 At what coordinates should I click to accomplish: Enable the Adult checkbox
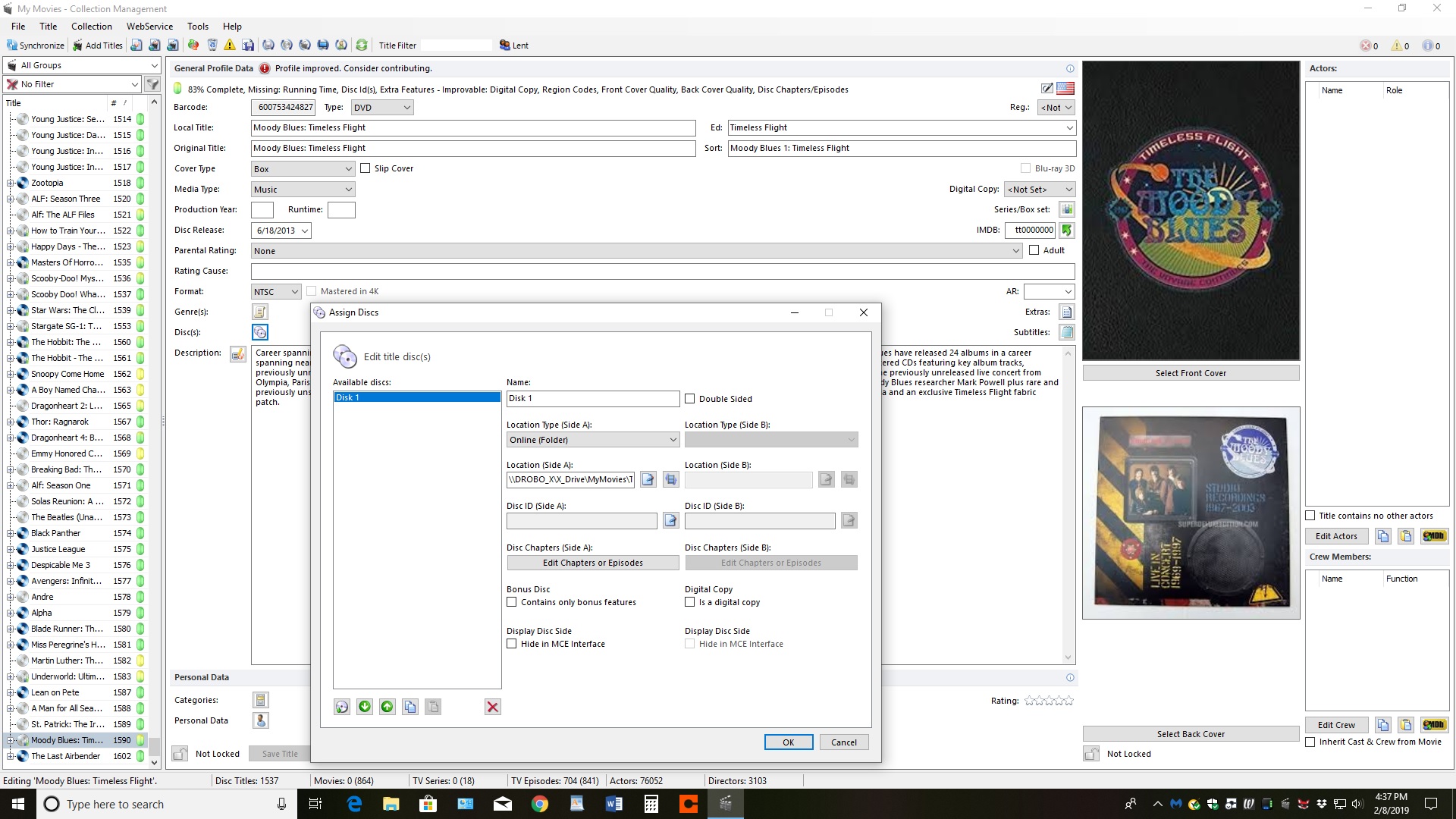[x=1034, y=250]
